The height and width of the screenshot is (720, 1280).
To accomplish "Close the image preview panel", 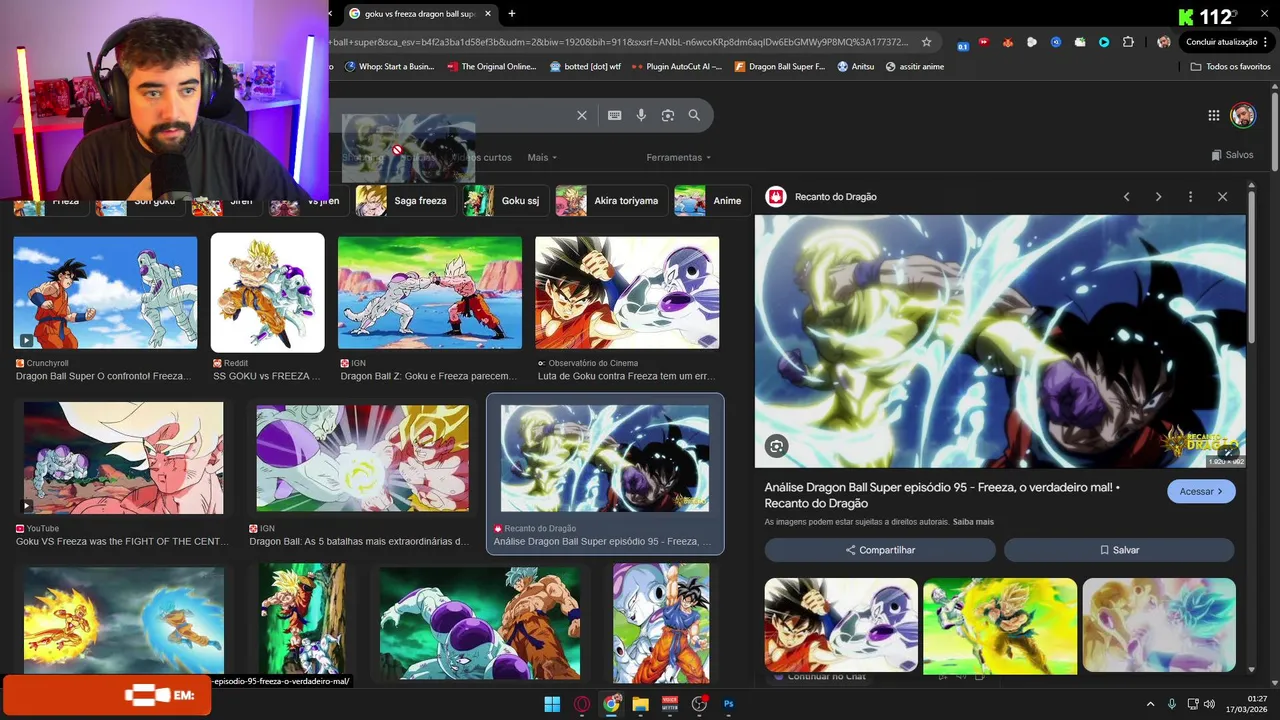I will click(1222, 197).
